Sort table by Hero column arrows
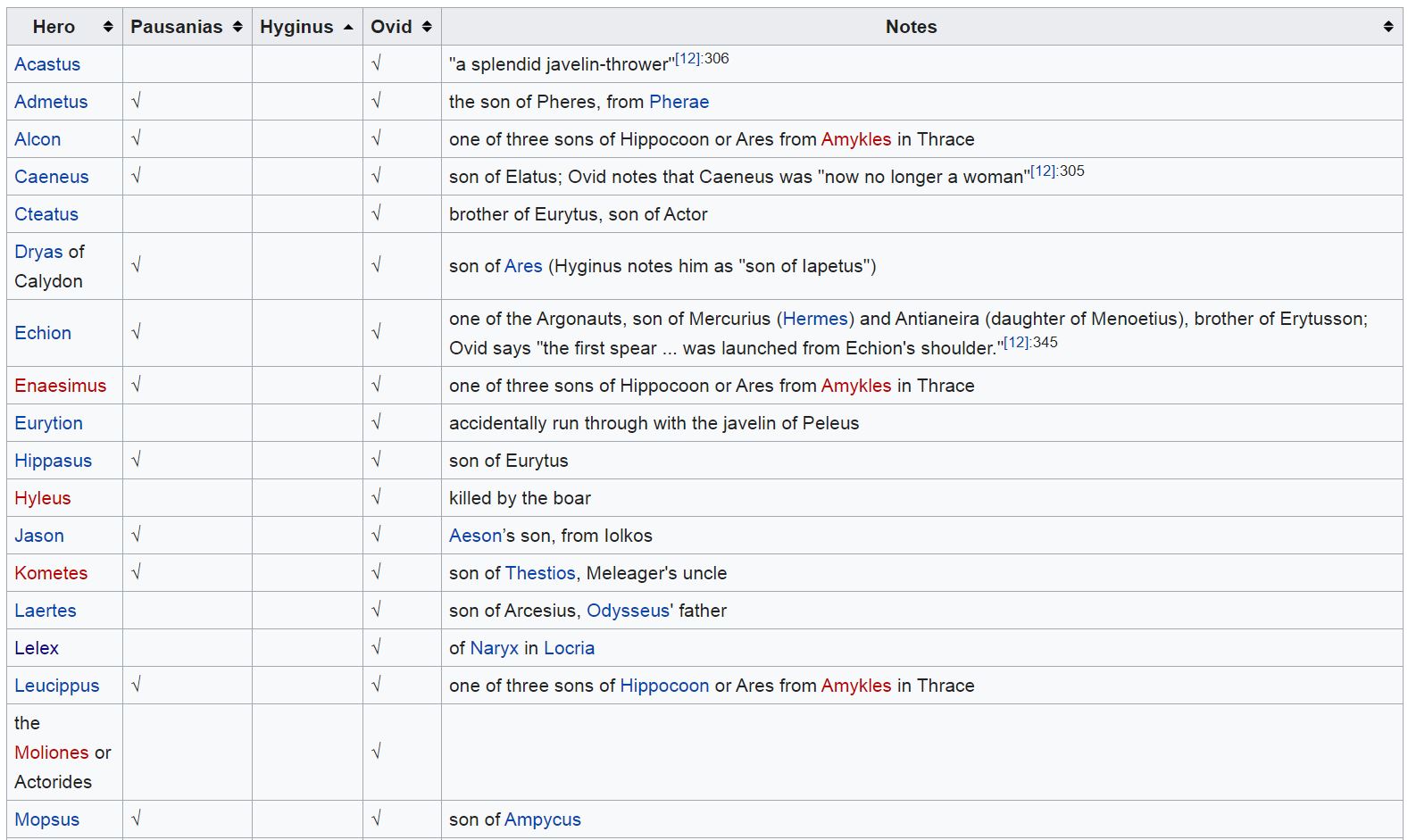The height and width of the screenshot is (840, 1408). coord(108,27)
